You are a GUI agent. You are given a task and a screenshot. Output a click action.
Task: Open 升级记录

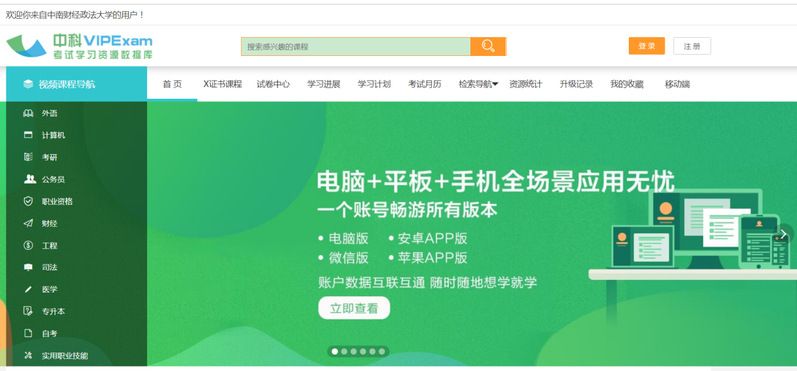(x=576, y=84)
